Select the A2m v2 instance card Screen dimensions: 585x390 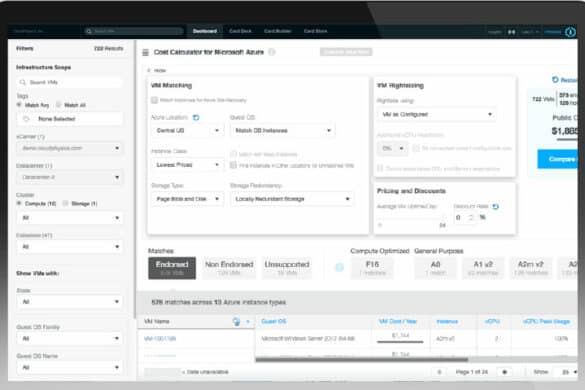[x=531, y=268]
